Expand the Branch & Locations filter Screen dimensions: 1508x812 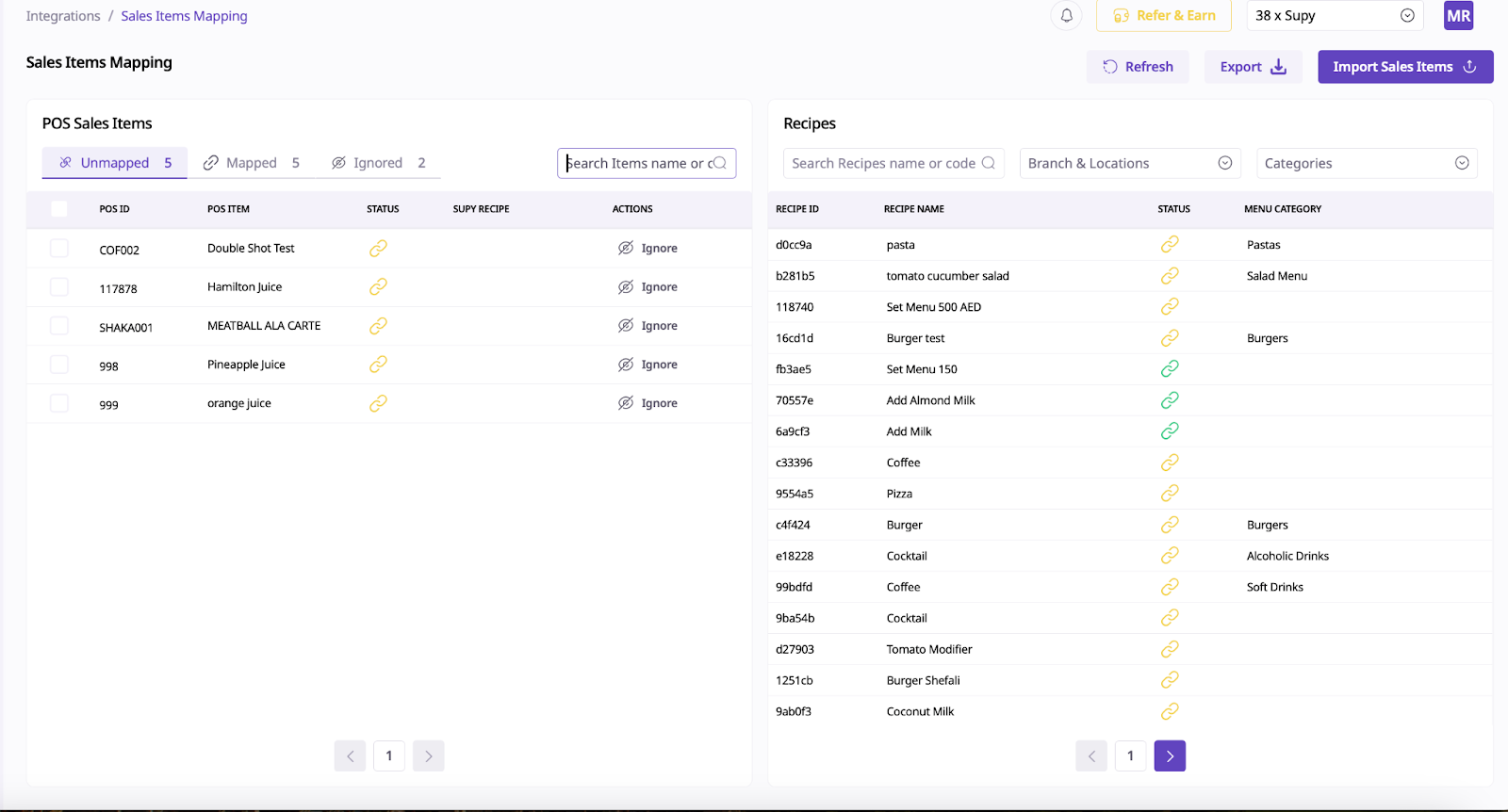pyautogui.click(x=1129, y=163)
